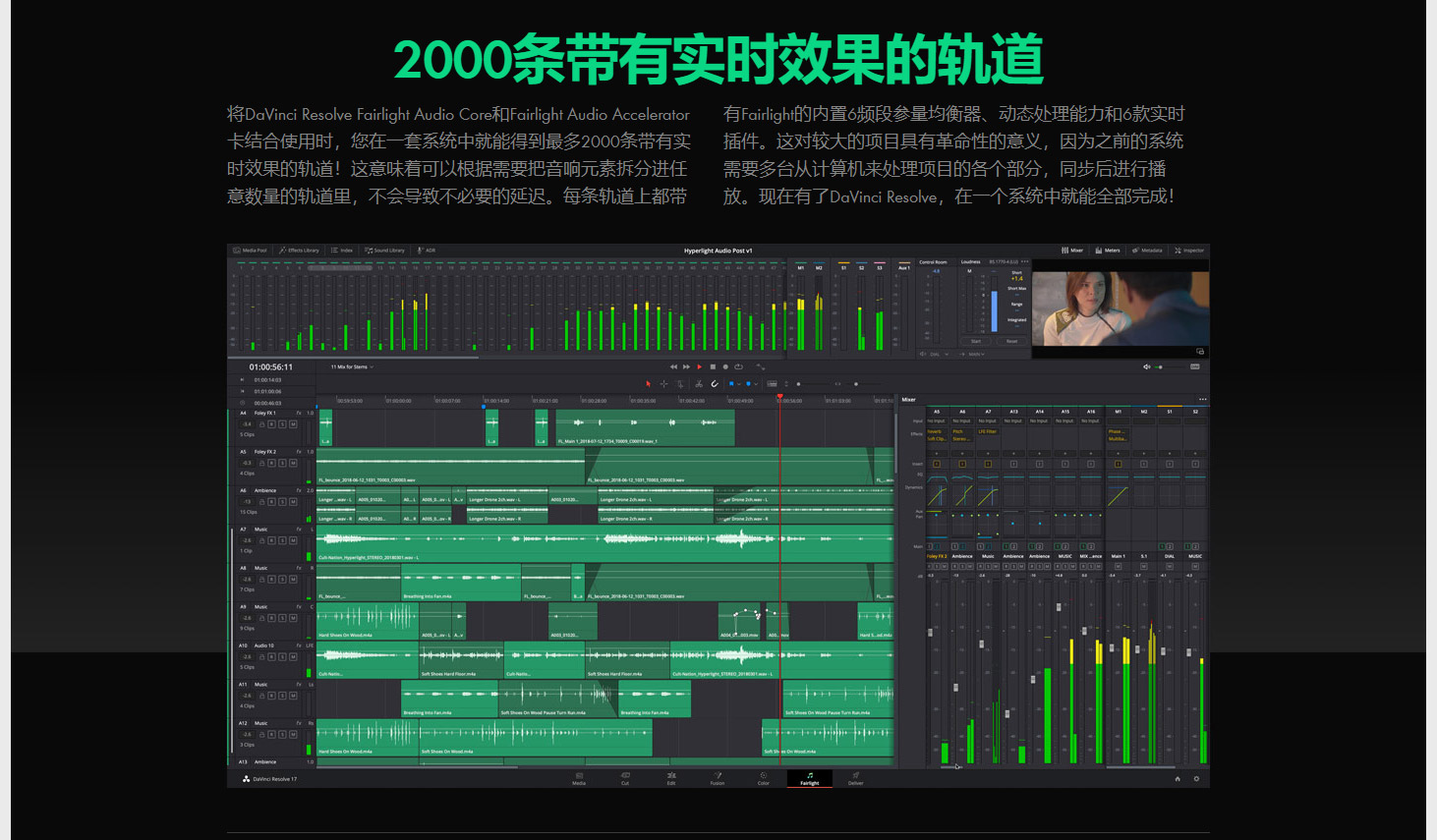Arm record on A7 Music track

click(x=271, y=540)
